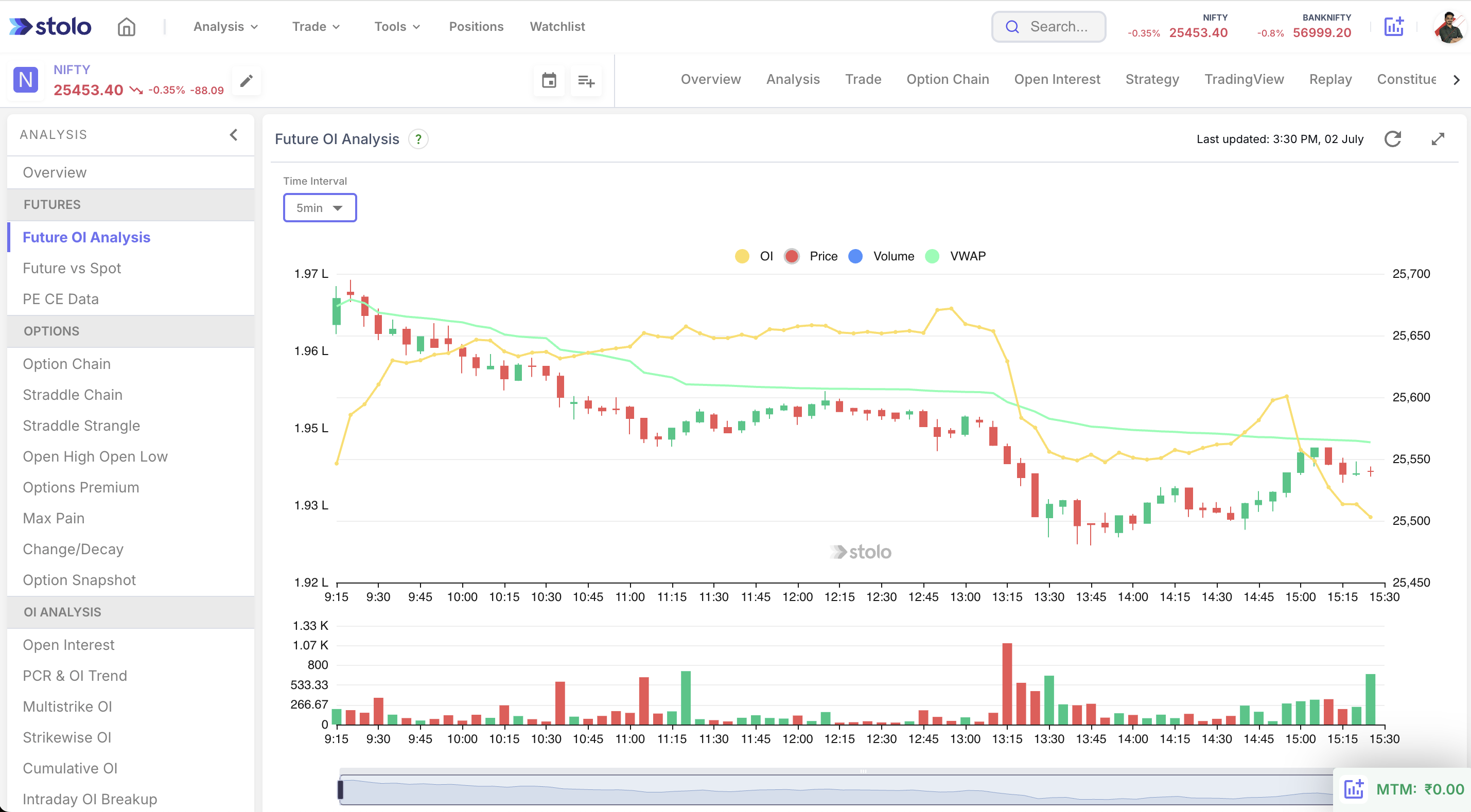Click the add-to-watchlist list-plus icon
This screenshot has width=1471, height=812.
pyautogui.click(x=586, y=80)
